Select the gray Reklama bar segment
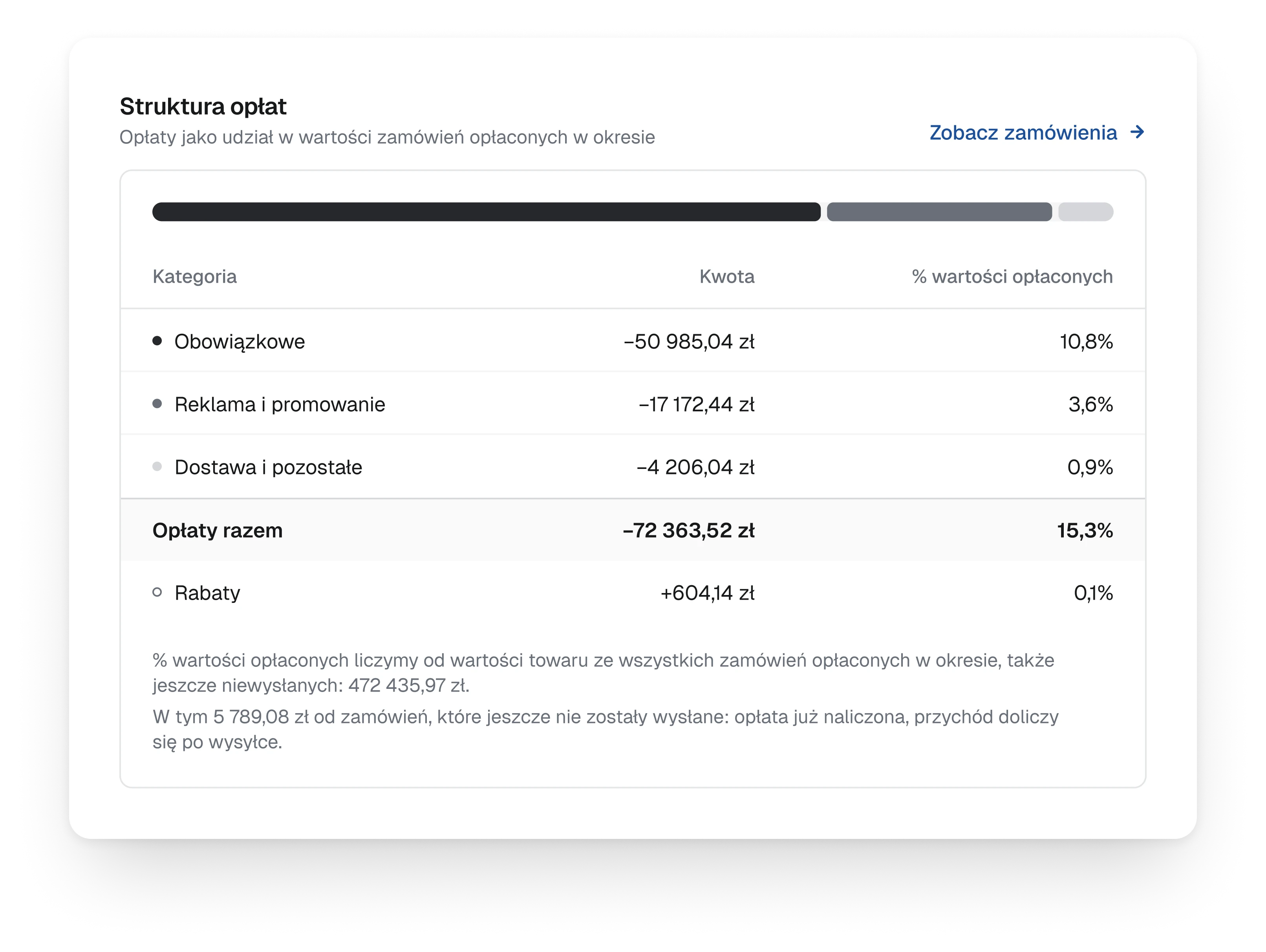 coord(939,212)
